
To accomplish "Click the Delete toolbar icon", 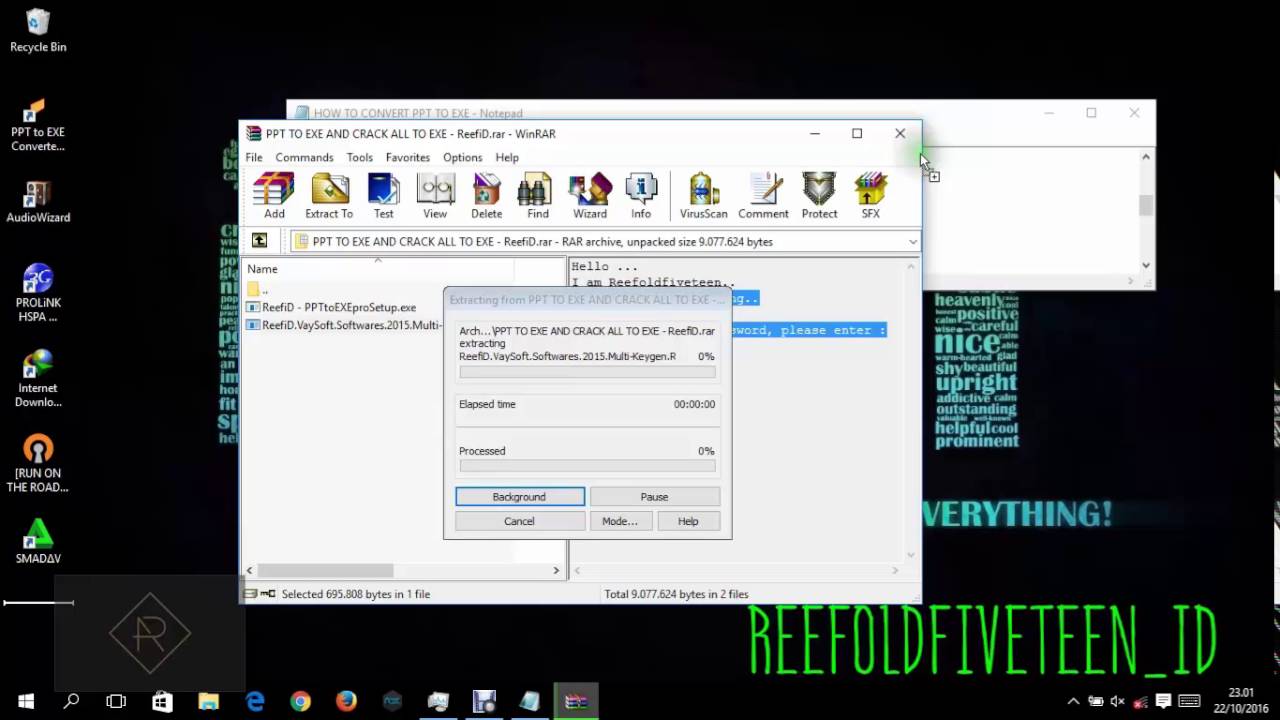I will pyautogui.click(x=487, y=195).
